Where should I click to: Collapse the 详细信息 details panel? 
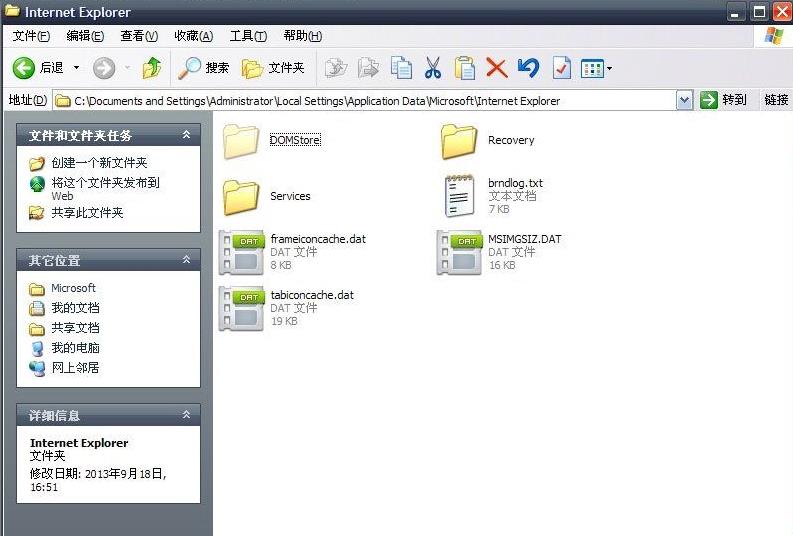pyautogui.click(x=186, y=415)
